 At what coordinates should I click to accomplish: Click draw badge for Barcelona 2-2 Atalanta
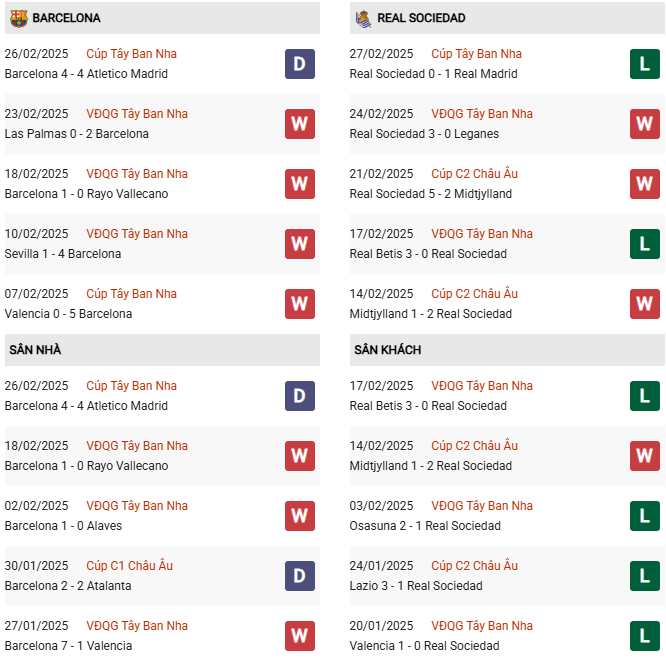coord(300,576)
